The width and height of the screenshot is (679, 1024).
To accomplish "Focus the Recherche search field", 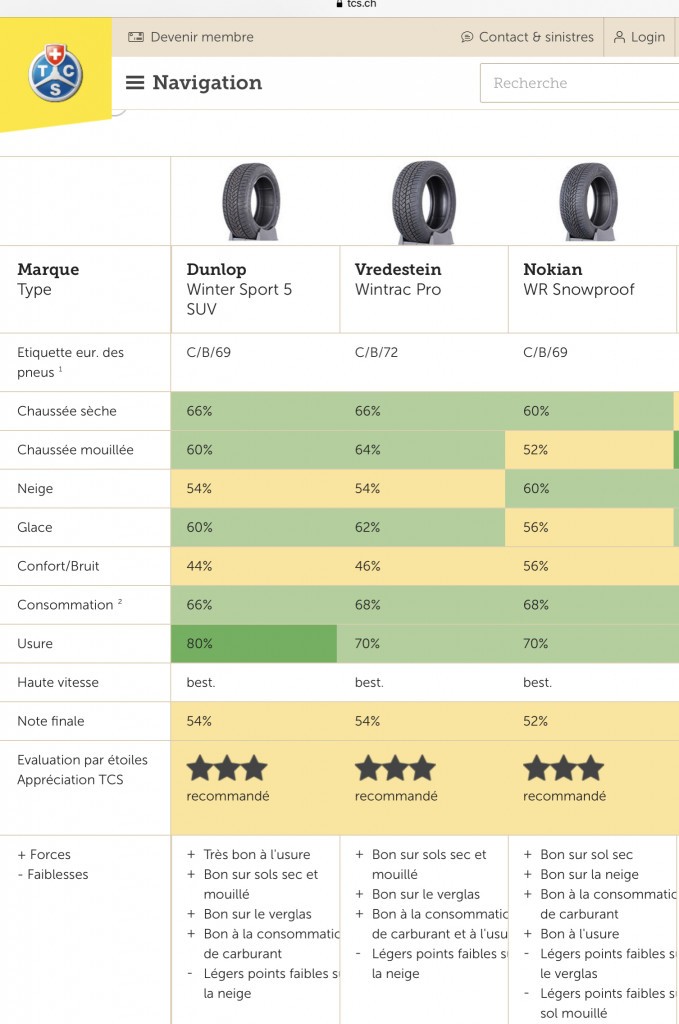I will (x=580, y=83).
